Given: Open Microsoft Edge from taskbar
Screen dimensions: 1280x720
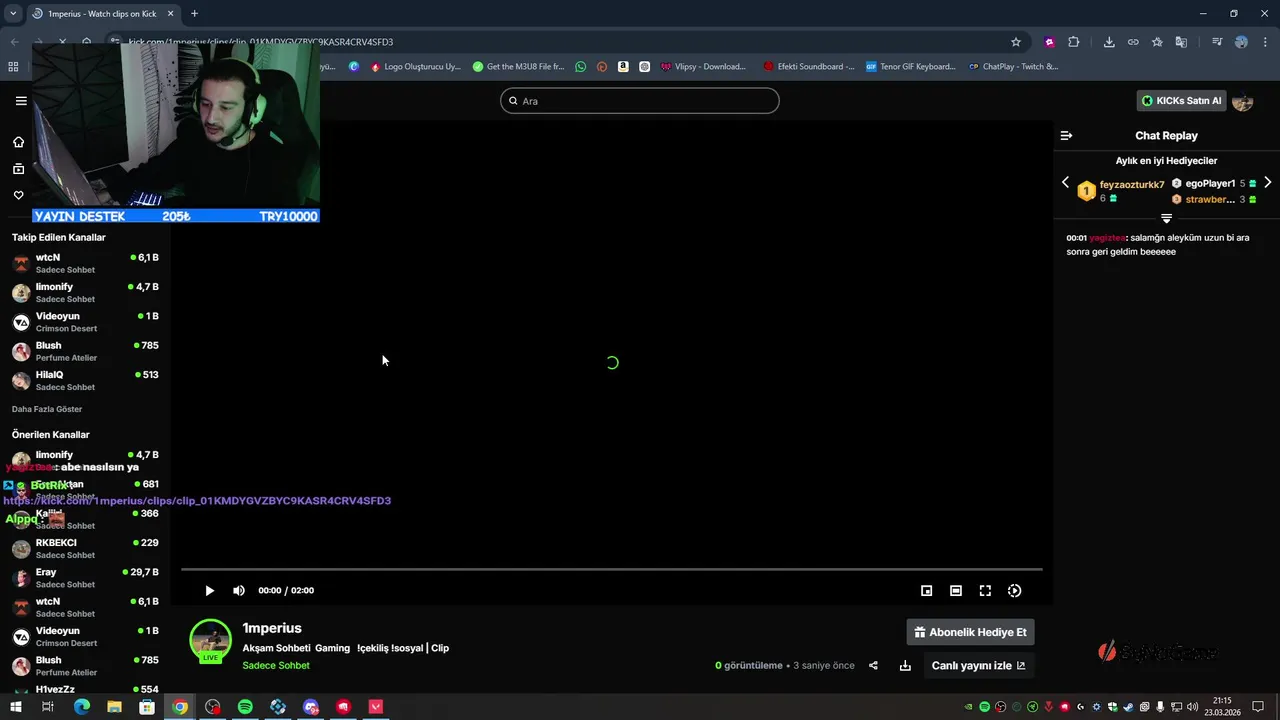Looking at the screenshot, I should point(81,707).
